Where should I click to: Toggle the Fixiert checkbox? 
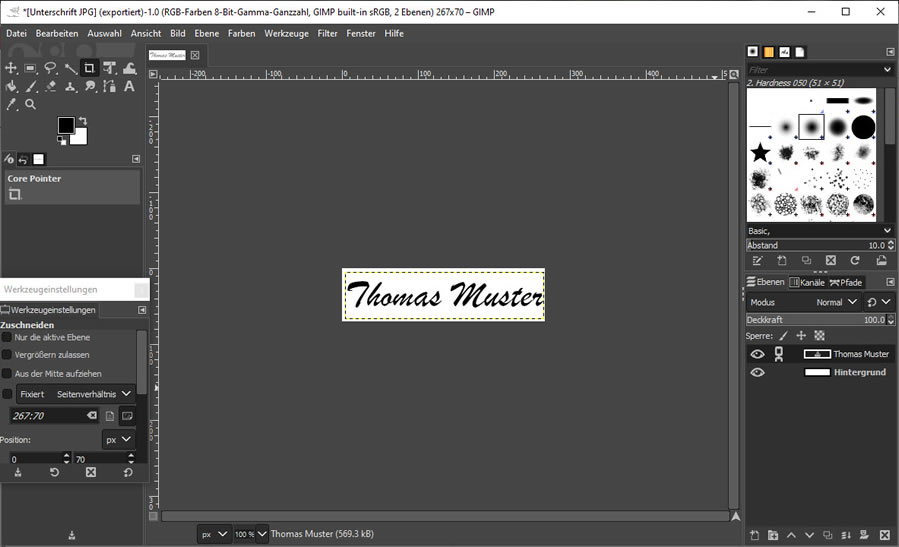tap(7, 394)
